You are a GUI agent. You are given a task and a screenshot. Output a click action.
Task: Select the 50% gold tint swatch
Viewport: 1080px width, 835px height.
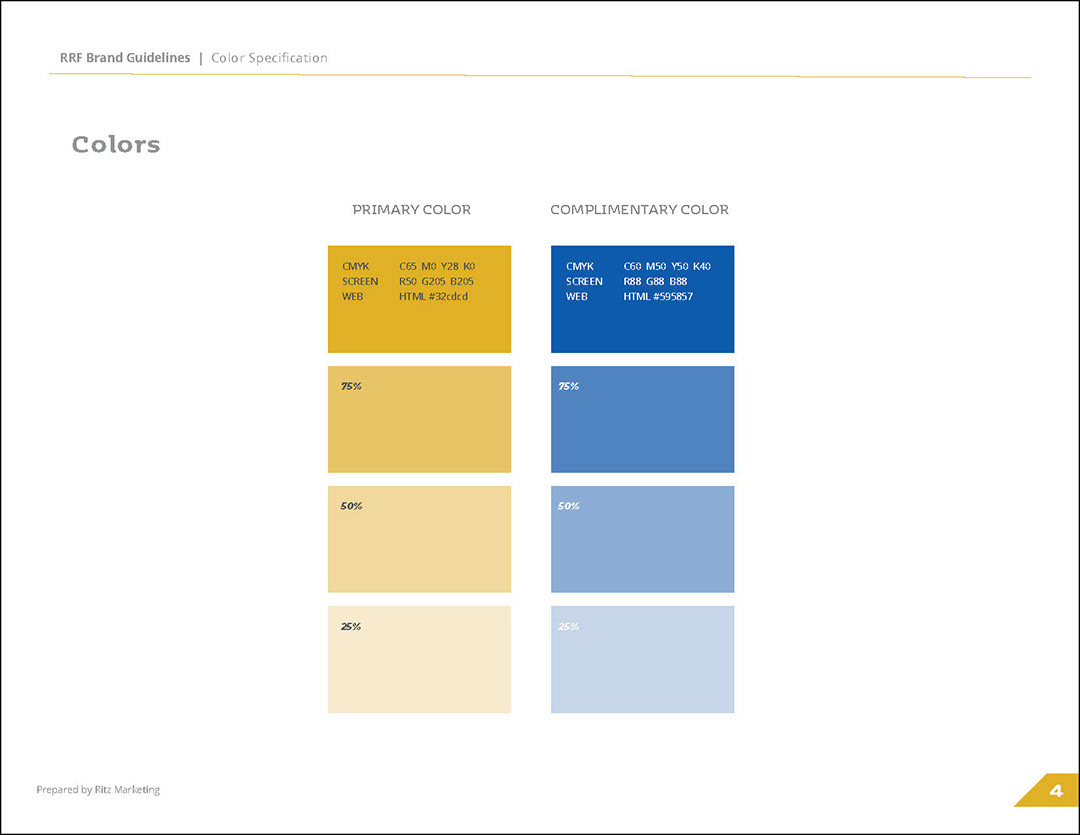click(419, 539)
